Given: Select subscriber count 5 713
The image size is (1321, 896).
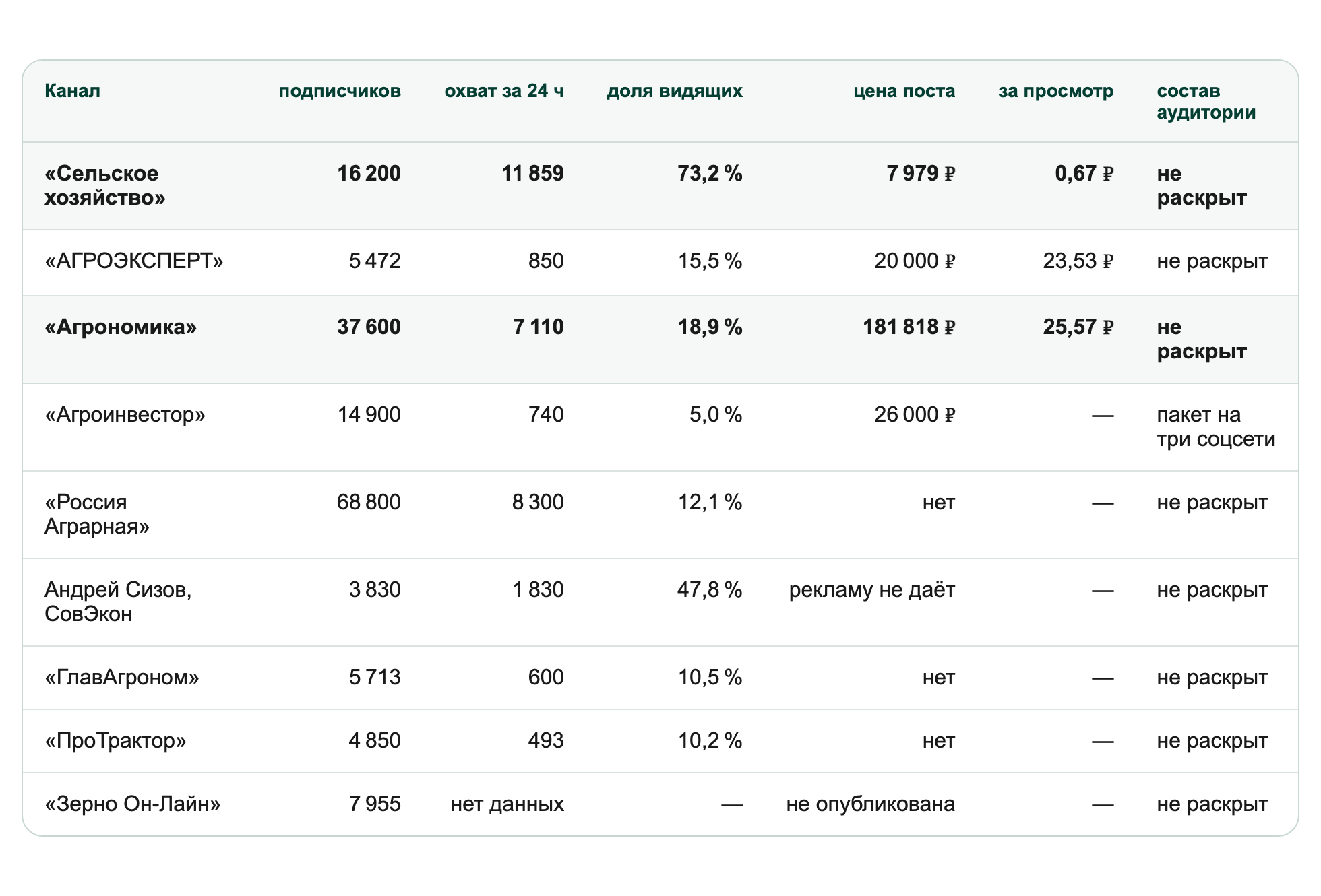Looking at the screenshot, I should (x=375, y=678).
